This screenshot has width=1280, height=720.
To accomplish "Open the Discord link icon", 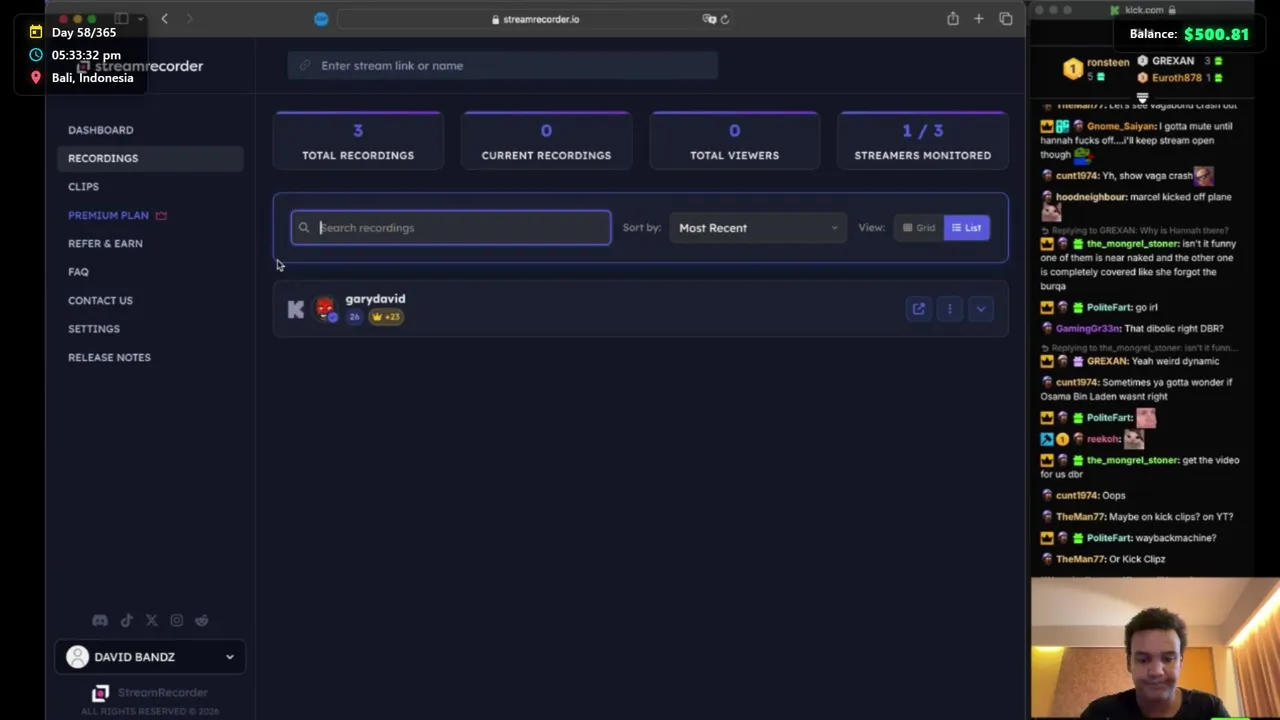I will tap(100, 620).
